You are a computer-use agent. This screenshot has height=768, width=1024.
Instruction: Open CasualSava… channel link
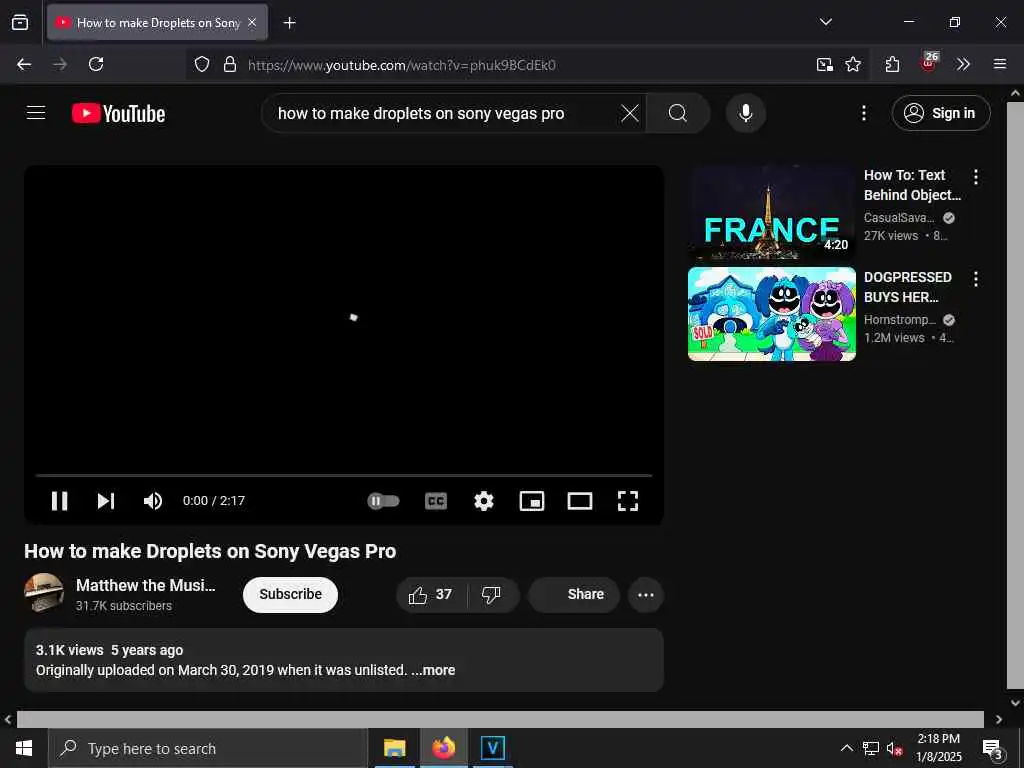coord(899,217)
